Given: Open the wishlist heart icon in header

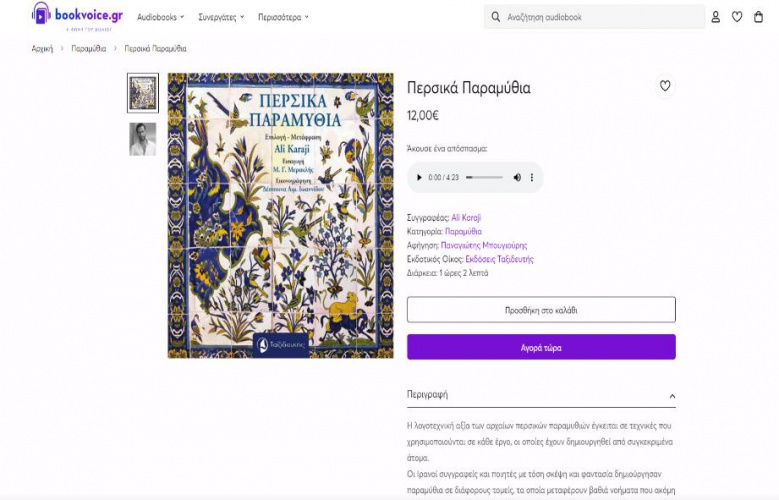Looking at the screenshot, I should tap(737, 17).
